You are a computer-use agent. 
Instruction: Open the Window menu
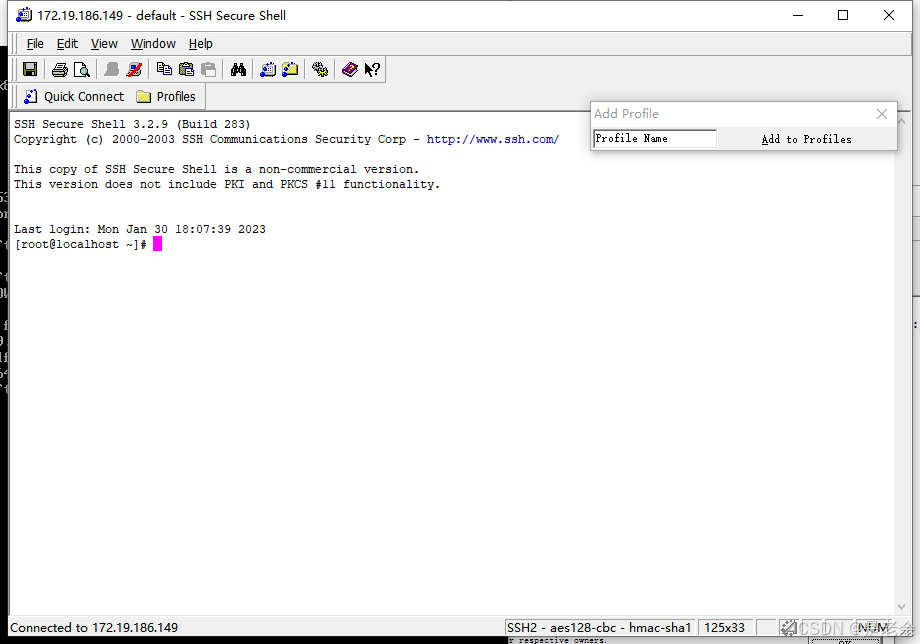[153, 43]
